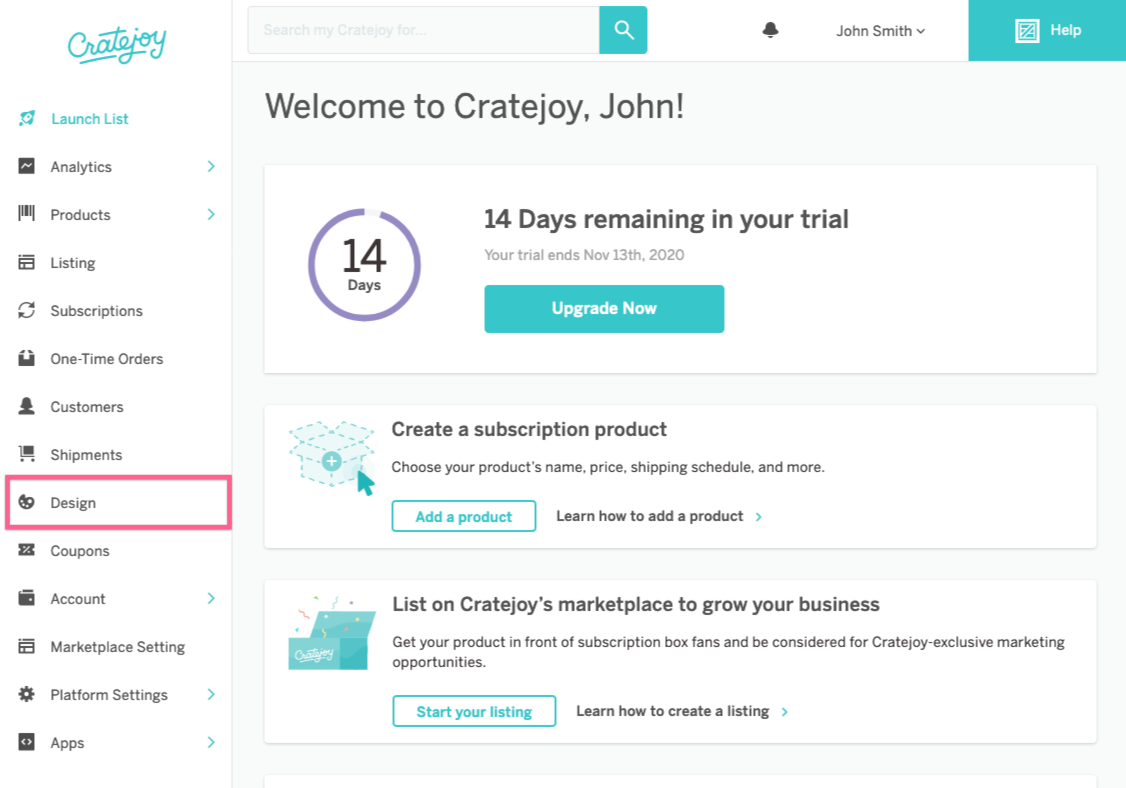Click the Coupons ticket icon
The image size is (1126, 788).
(27, 550)
